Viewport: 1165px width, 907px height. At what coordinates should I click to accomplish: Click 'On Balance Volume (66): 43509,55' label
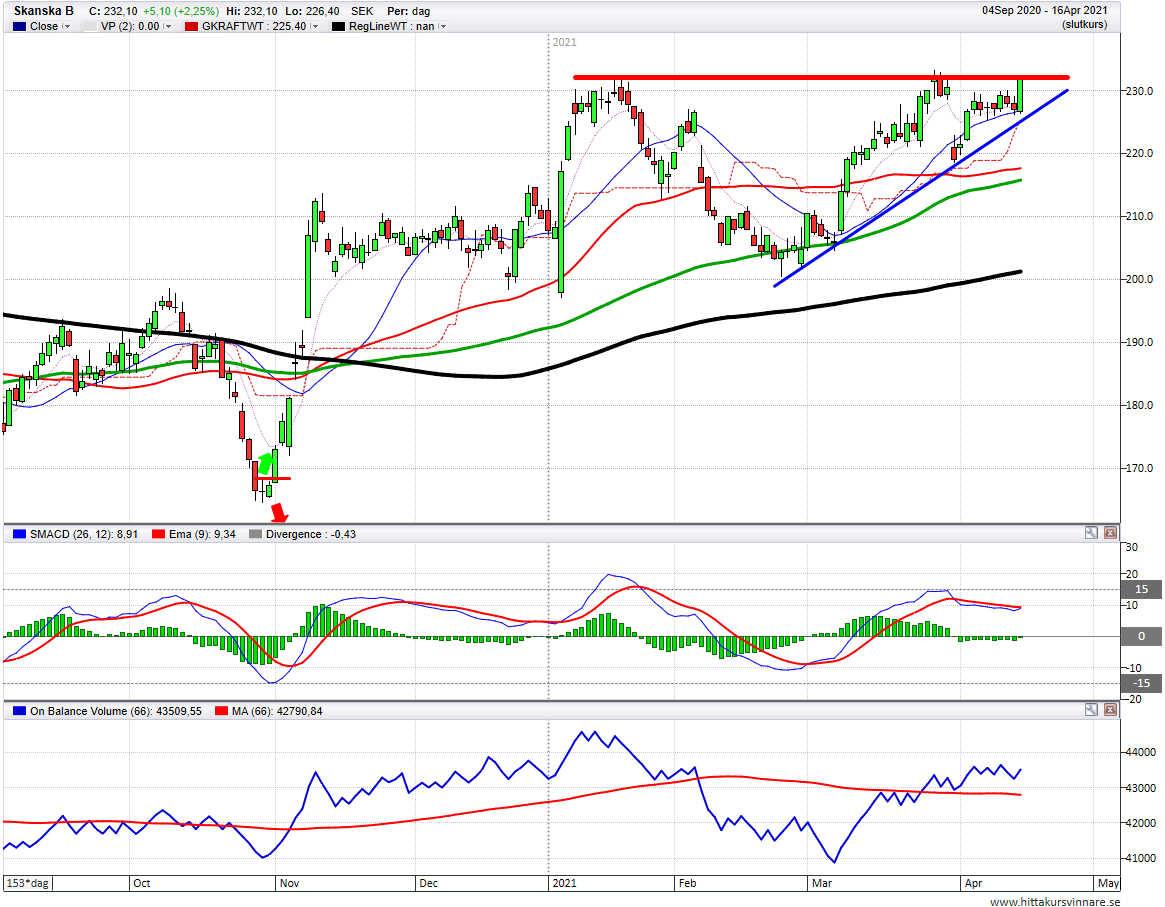(116, 711)
